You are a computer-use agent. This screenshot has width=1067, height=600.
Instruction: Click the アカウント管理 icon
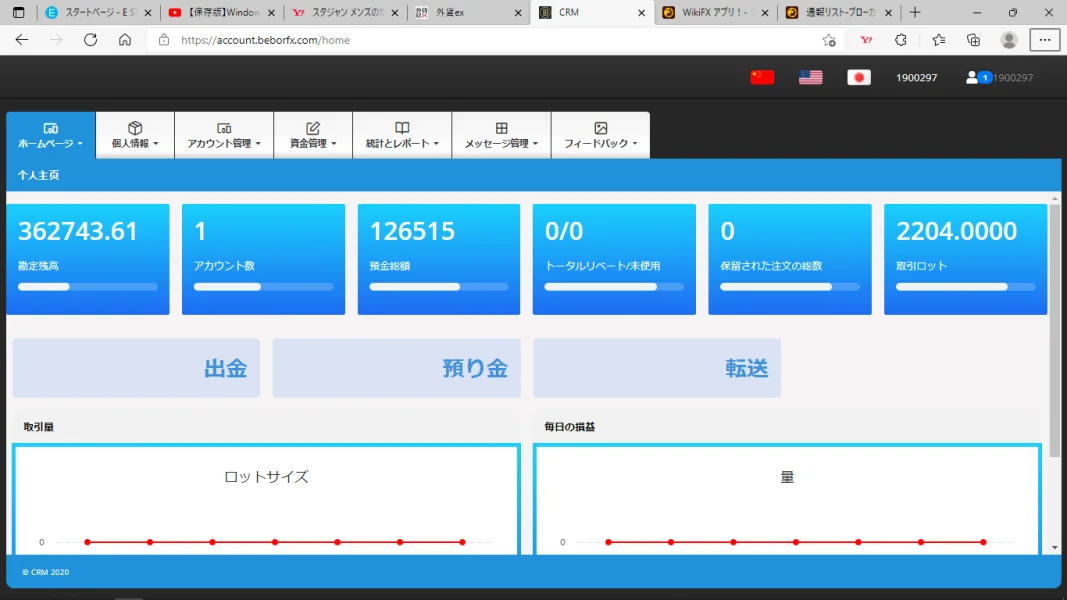point(223,127)
